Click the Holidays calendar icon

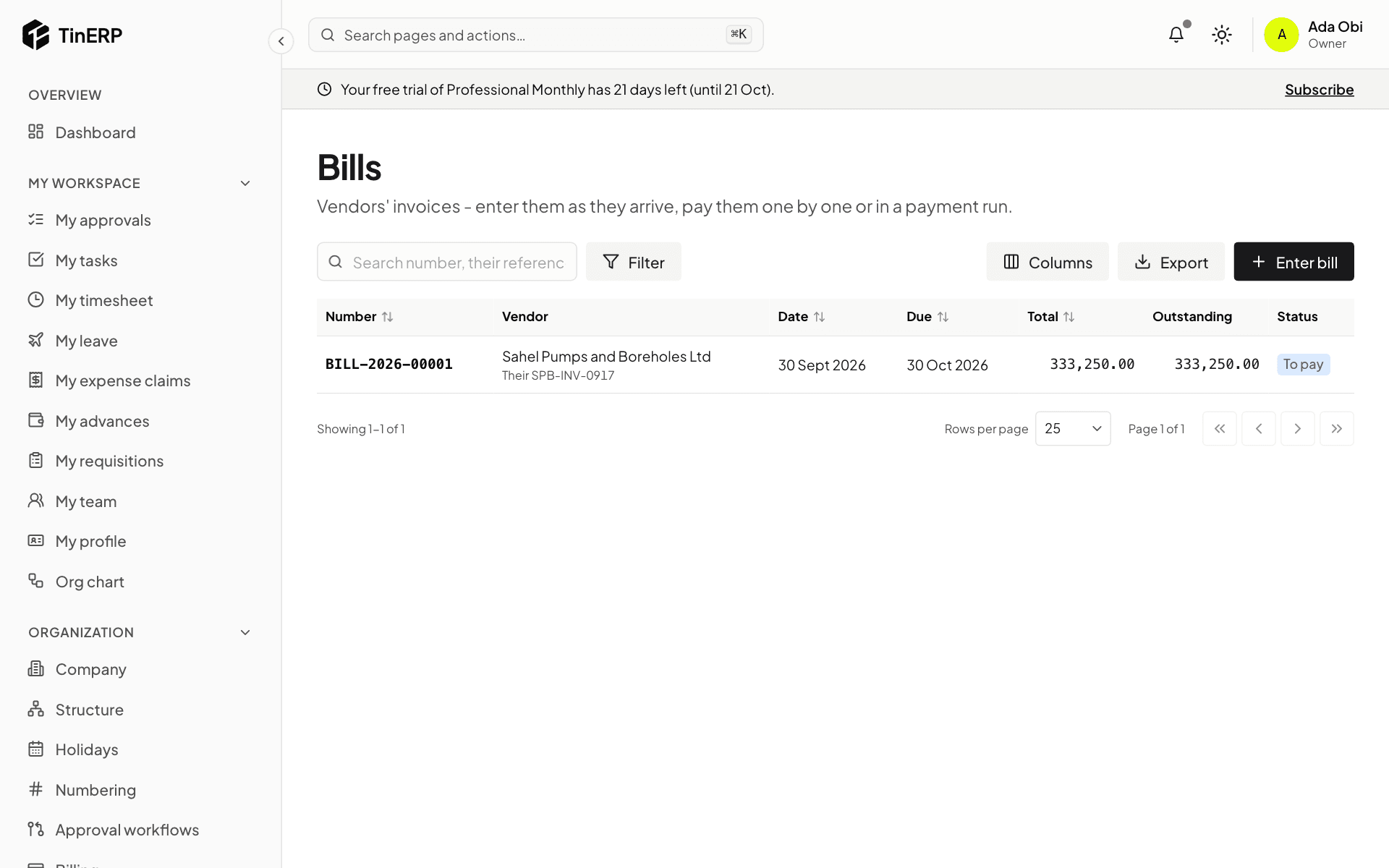(x=35, y=749)
